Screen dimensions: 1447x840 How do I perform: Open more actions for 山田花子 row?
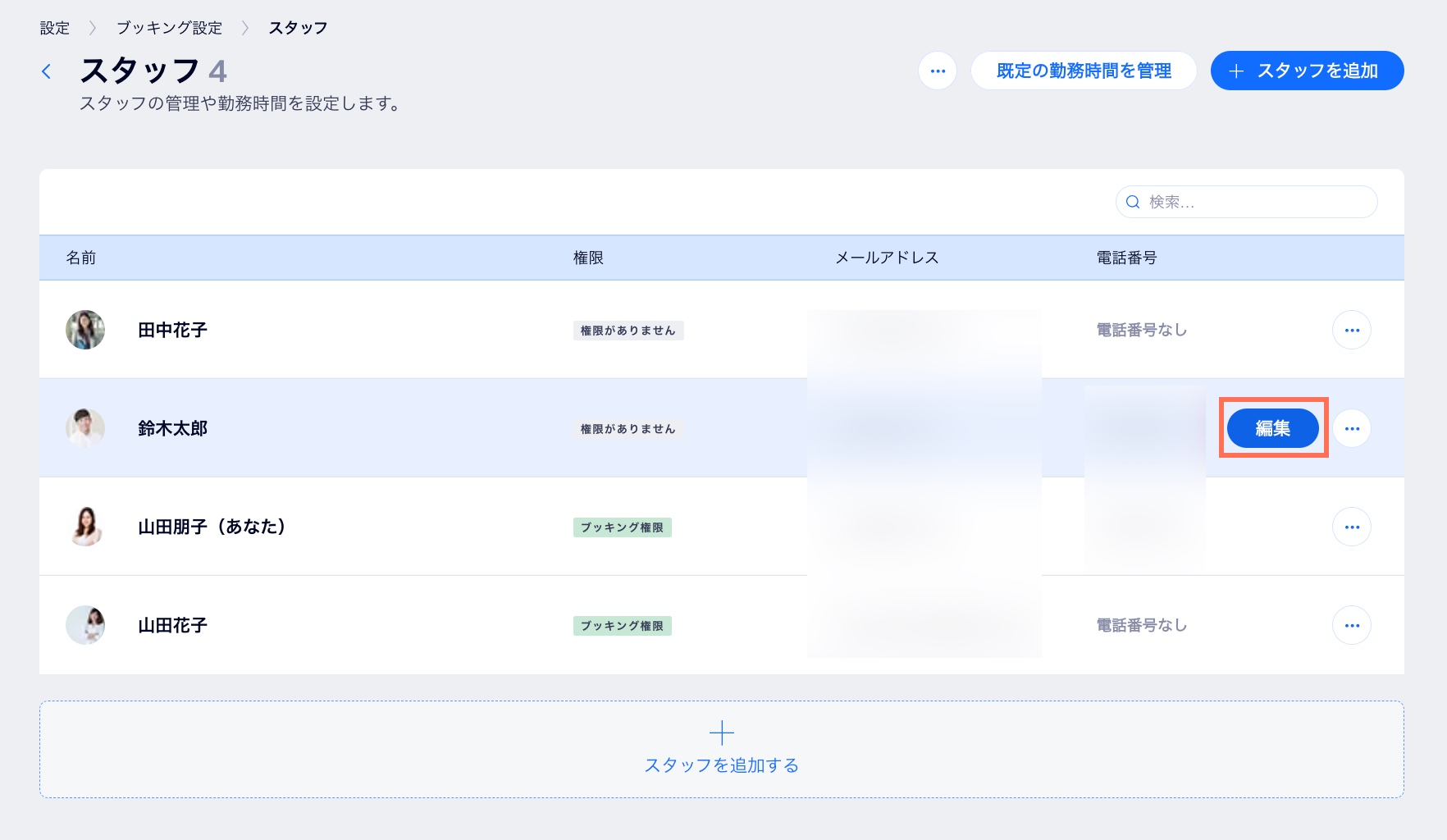click(1351, 625)
